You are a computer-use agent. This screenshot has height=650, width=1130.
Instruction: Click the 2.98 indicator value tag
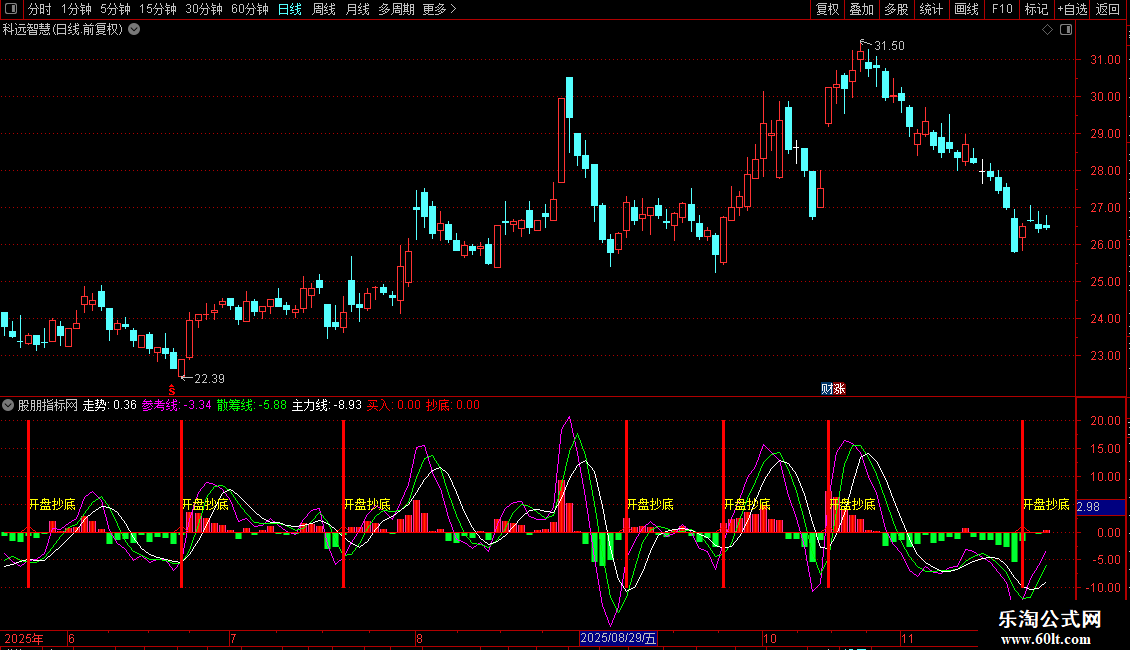point(1100,507)
